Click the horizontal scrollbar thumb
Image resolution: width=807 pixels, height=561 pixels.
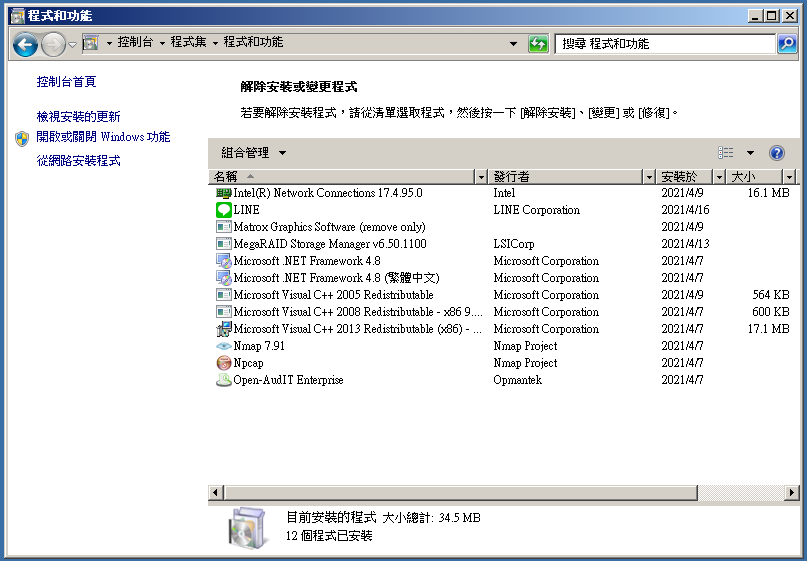click(x=460, y=493)
